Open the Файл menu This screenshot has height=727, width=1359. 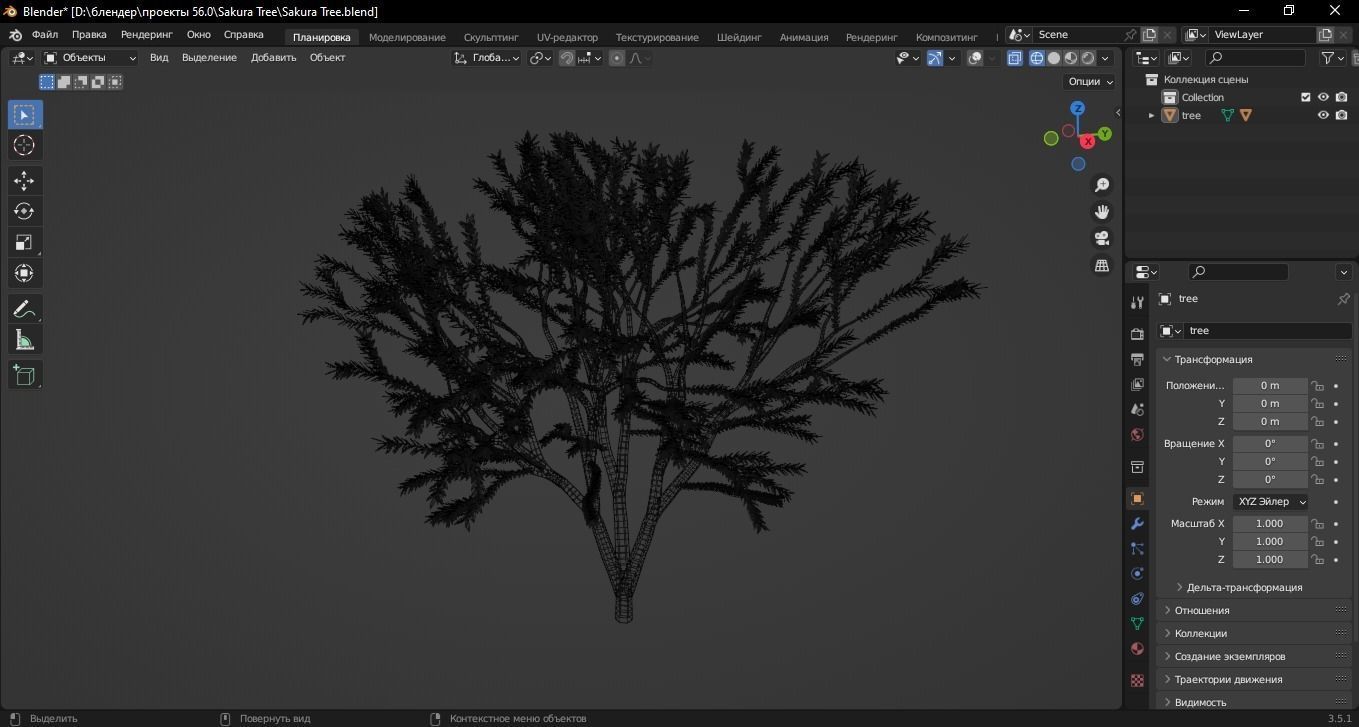(45, 35)
